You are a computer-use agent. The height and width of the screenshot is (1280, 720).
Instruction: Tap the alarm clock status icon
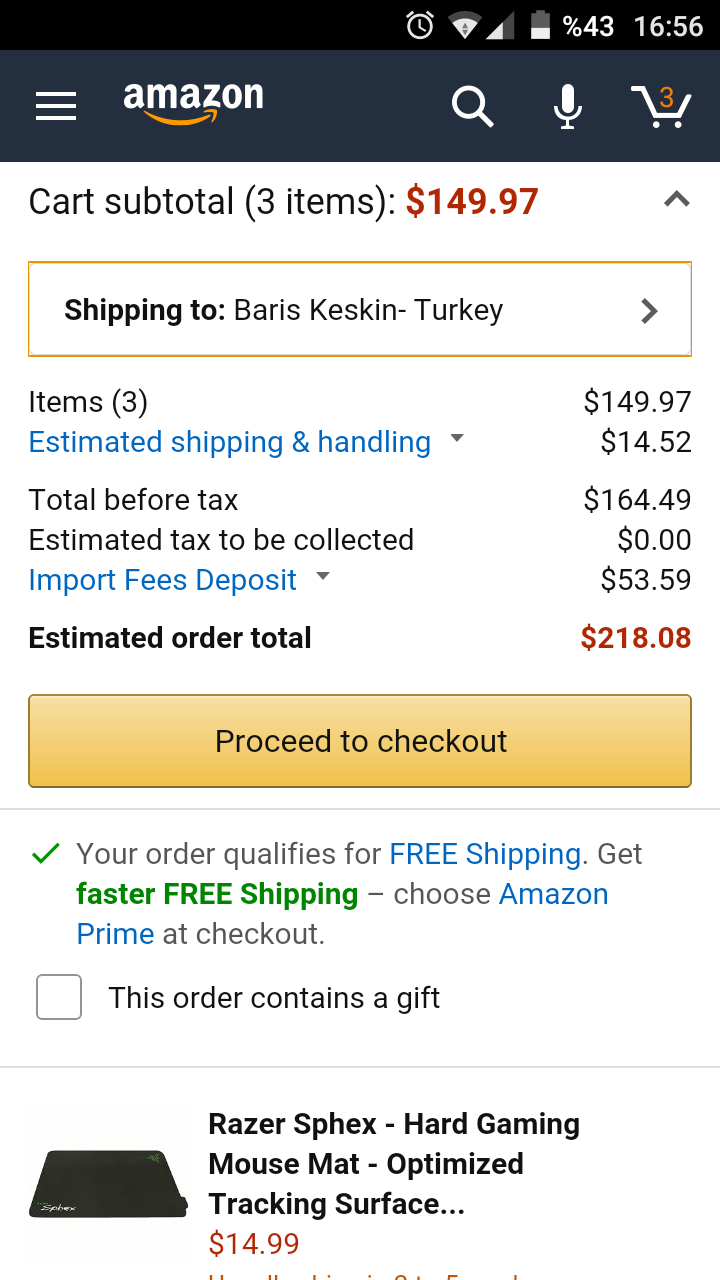point(420,25)
